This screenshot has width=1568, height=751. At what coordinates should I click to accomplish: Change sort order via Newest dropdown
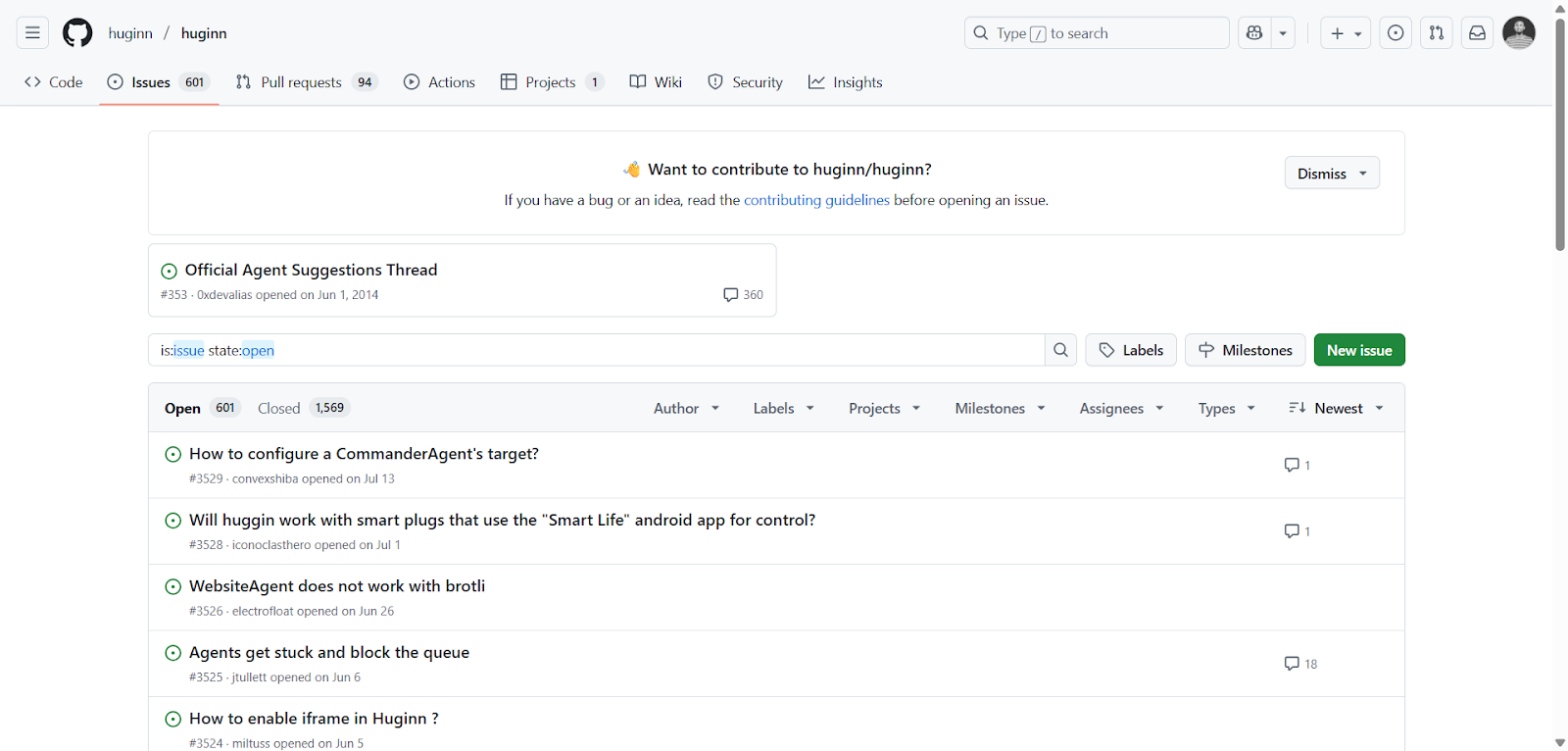[x=1336, y=408]
